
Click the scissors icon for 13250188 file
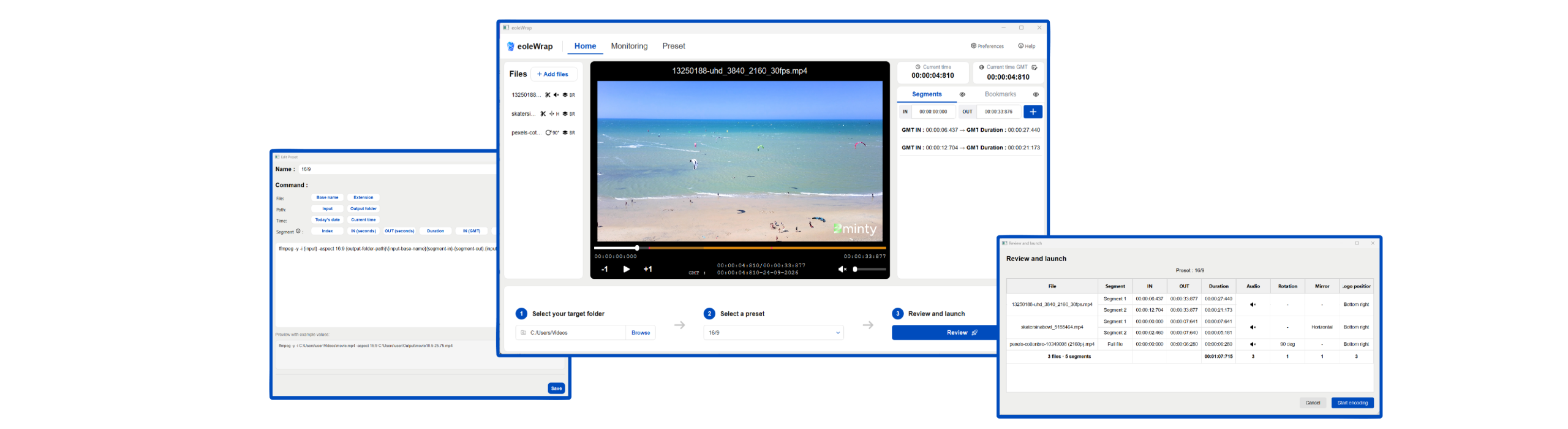pyautogui.click(x=548, y=95)
